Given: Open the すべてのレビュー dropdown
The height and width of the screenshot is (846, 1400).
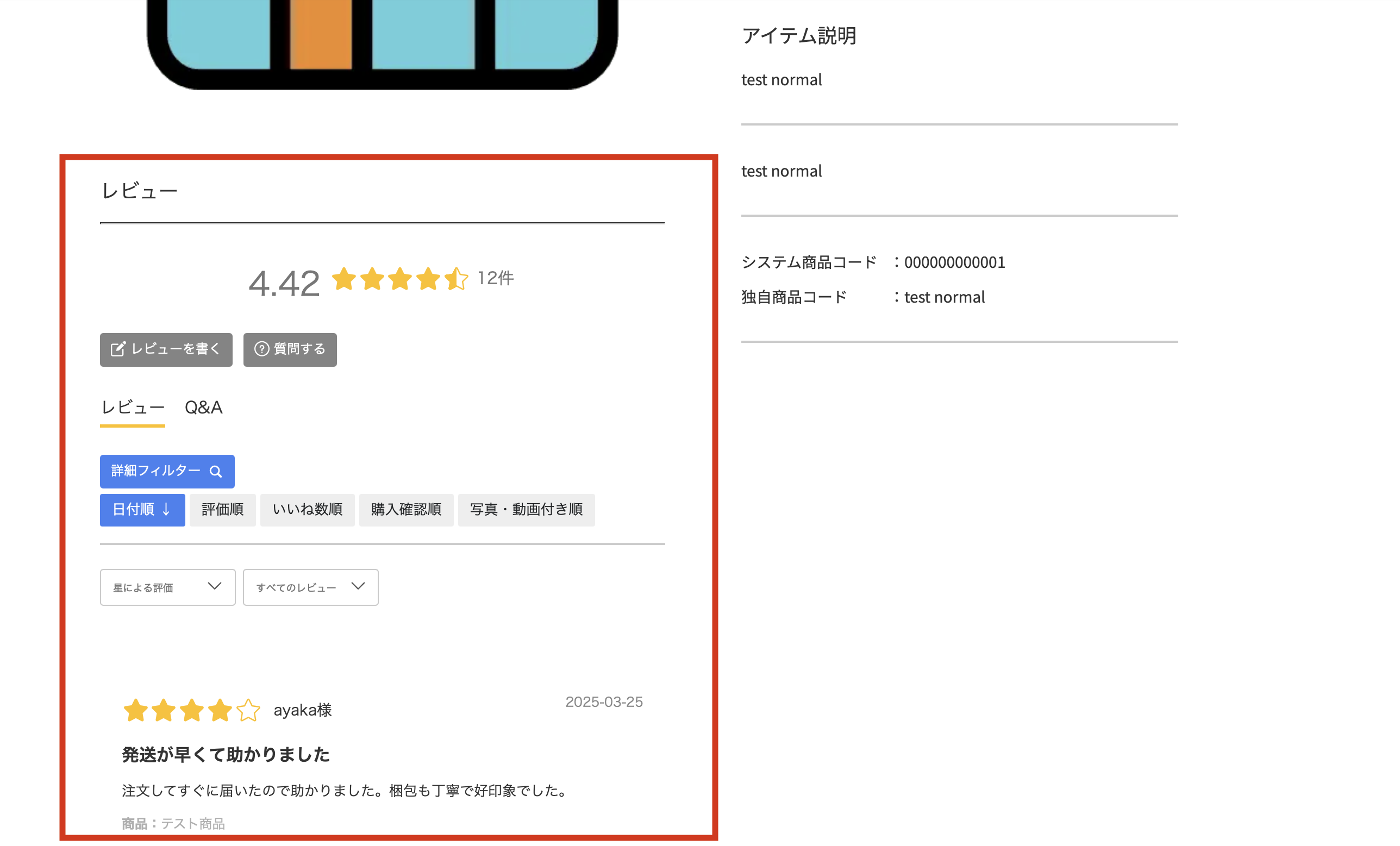Looking at the screenshot, I should [310, 587].
